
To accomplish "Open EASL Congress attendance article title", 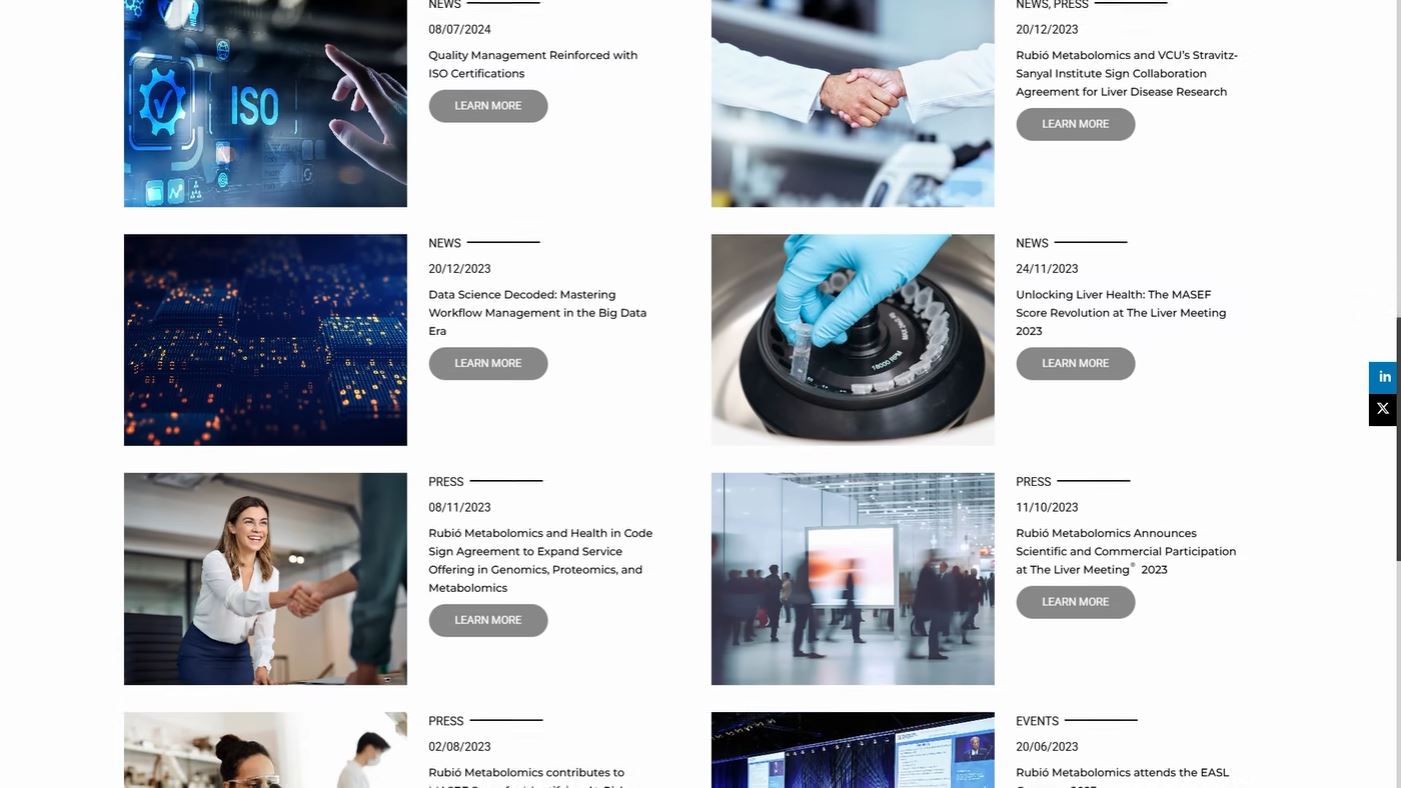I will click(1122, 778).
